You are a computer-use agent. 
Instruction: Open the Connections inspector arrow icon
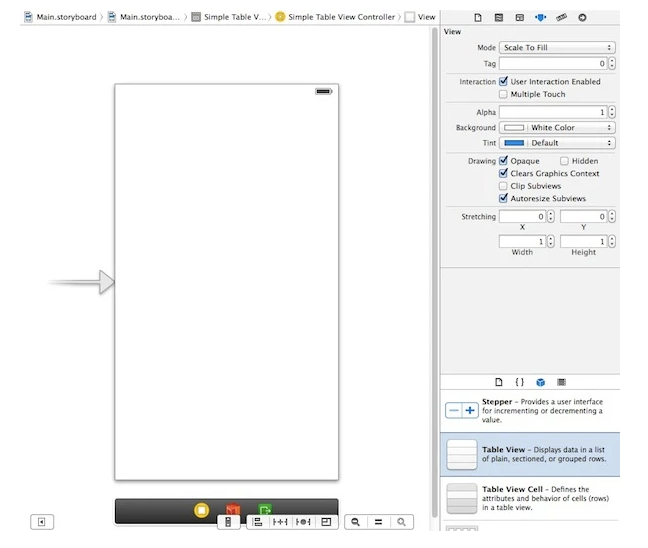pyautogui.click(x=582, y=17)
